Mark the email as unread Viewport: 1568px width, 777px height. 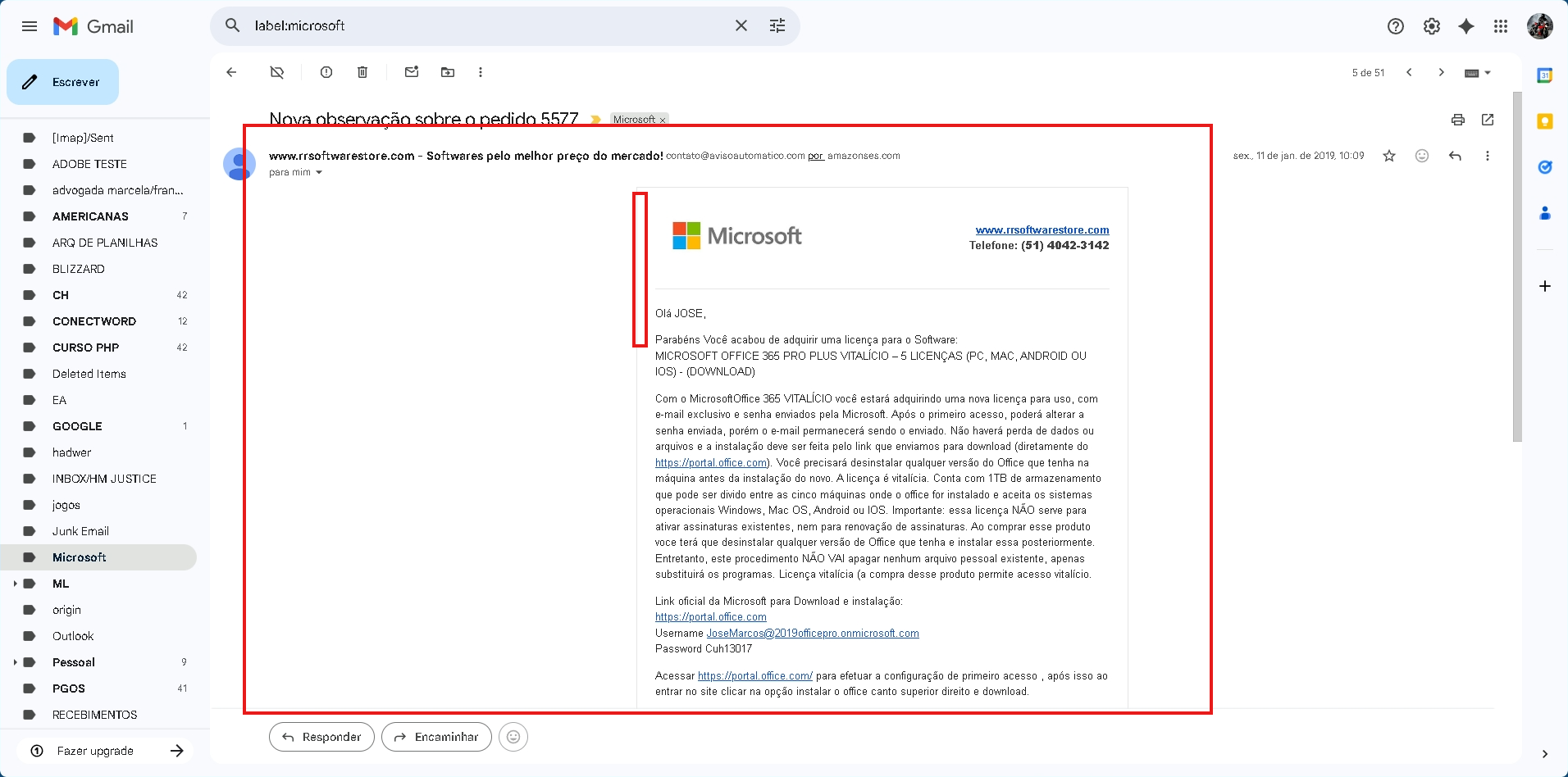click(412, 72)
